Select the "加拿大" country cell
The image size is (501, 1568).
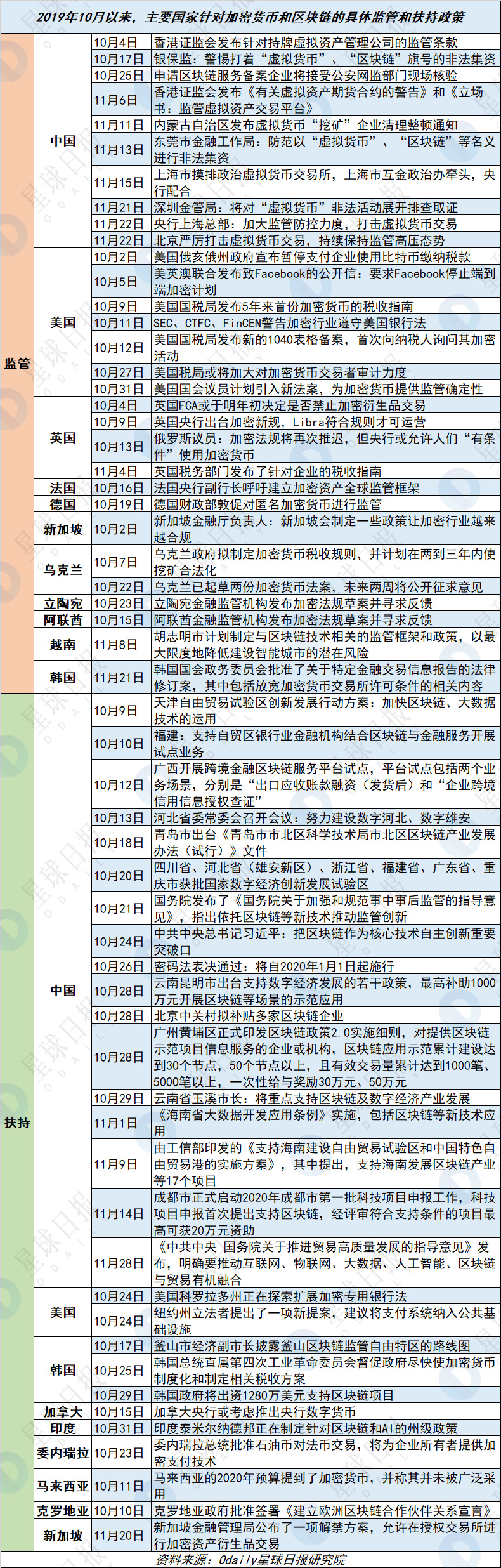point(63,1412)
